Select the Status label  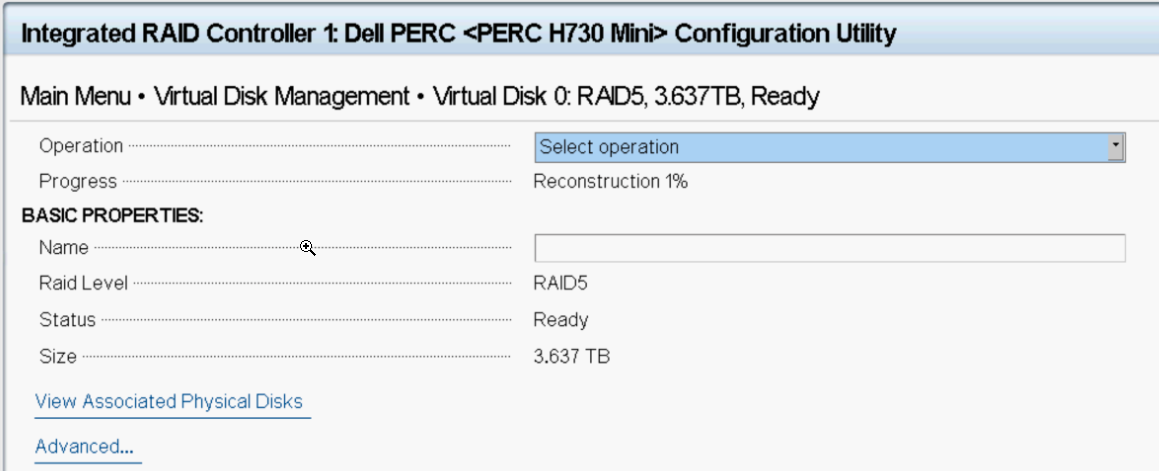click(67, 320)
